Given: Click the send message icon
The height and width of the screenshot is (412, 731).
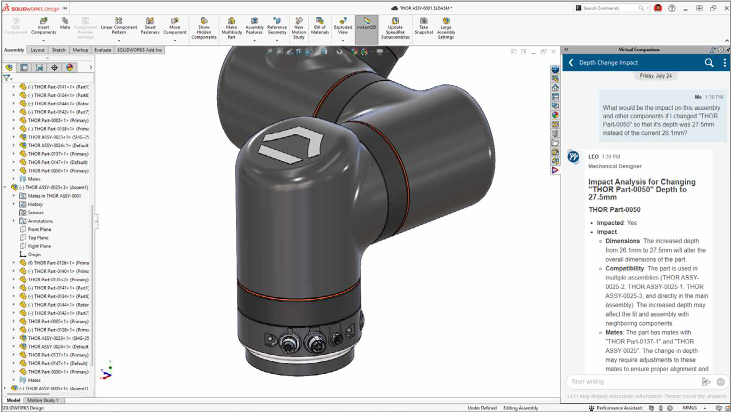Looking at the screenshot, I should pos(706,382).
